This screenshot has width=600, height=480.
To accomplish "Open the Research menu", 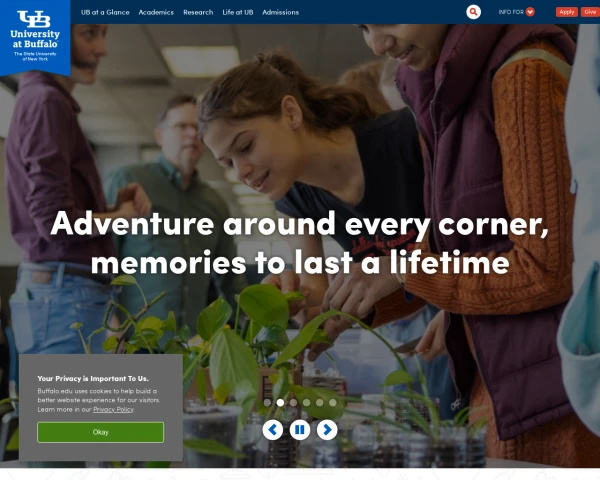I will [198, 12].
